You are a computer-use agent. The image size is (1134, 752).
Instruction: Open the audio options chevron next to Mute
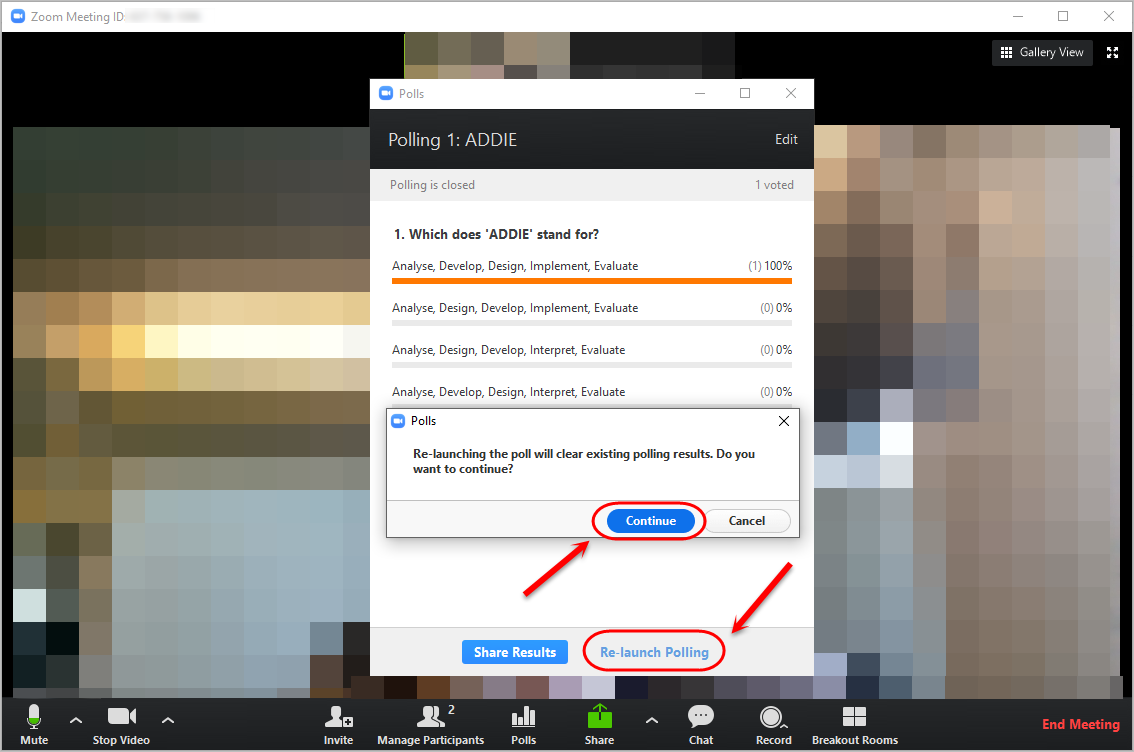click(x=75, y=720)
